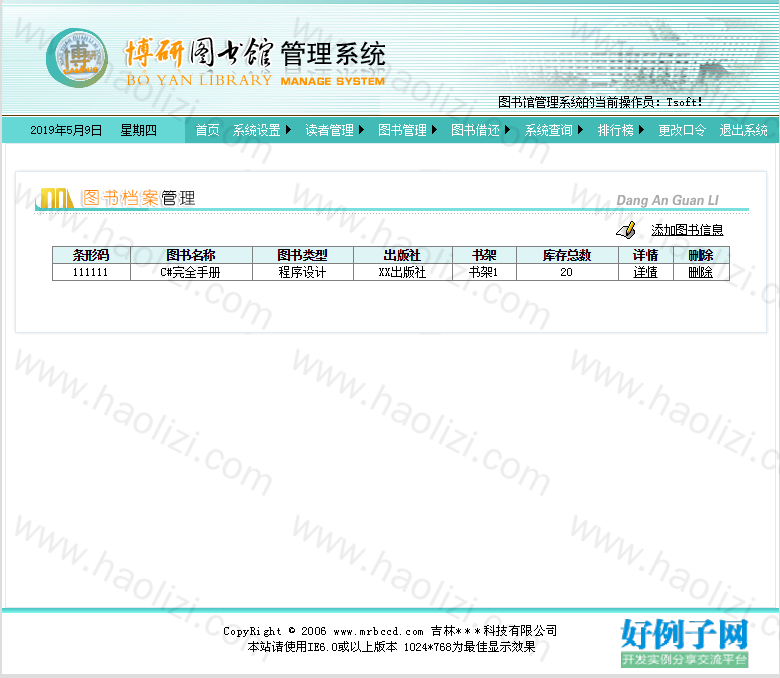Click the pencil icon beside 添加图书信息
The image size is (780, 678).
tap(626, 230)
